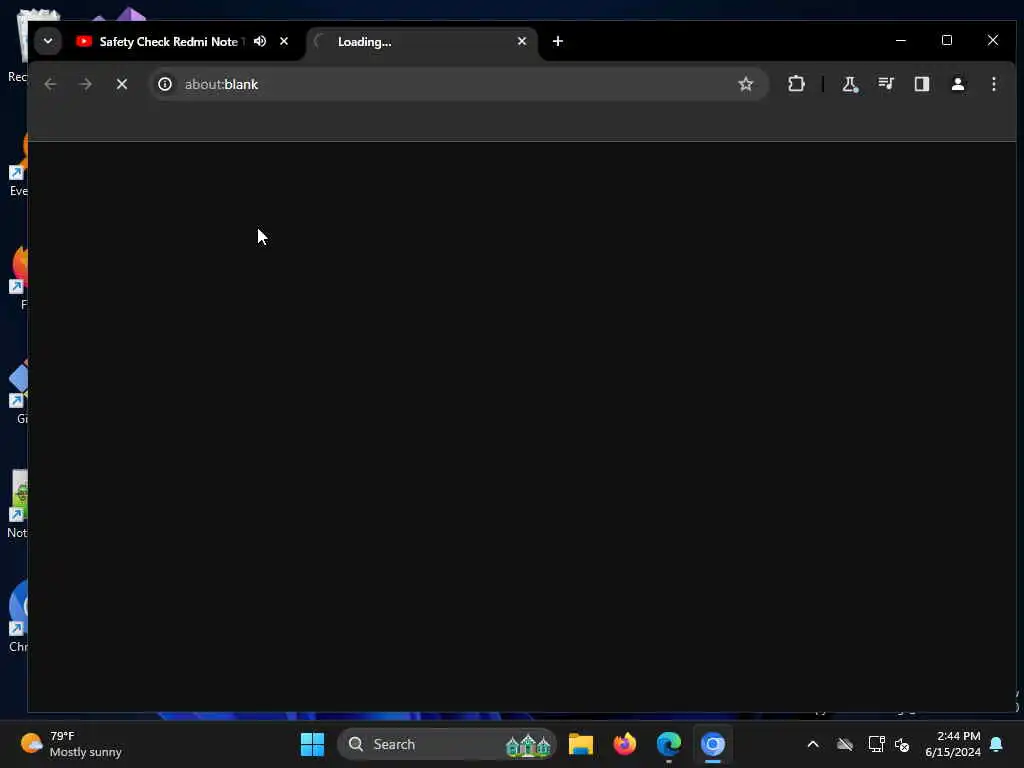
Task: Open the Windows Start menu
Action: click(x=312, y=744)
